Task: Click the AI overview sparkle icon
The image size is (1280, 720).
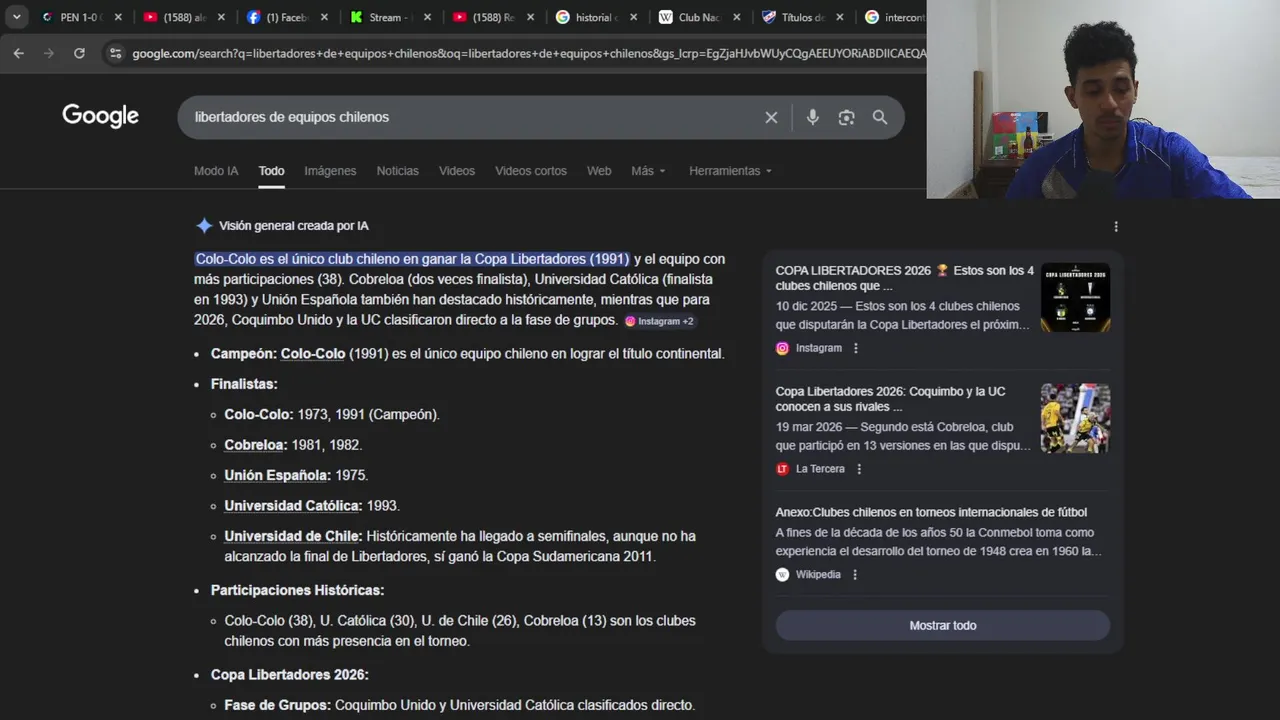Action: pos(204,226)
